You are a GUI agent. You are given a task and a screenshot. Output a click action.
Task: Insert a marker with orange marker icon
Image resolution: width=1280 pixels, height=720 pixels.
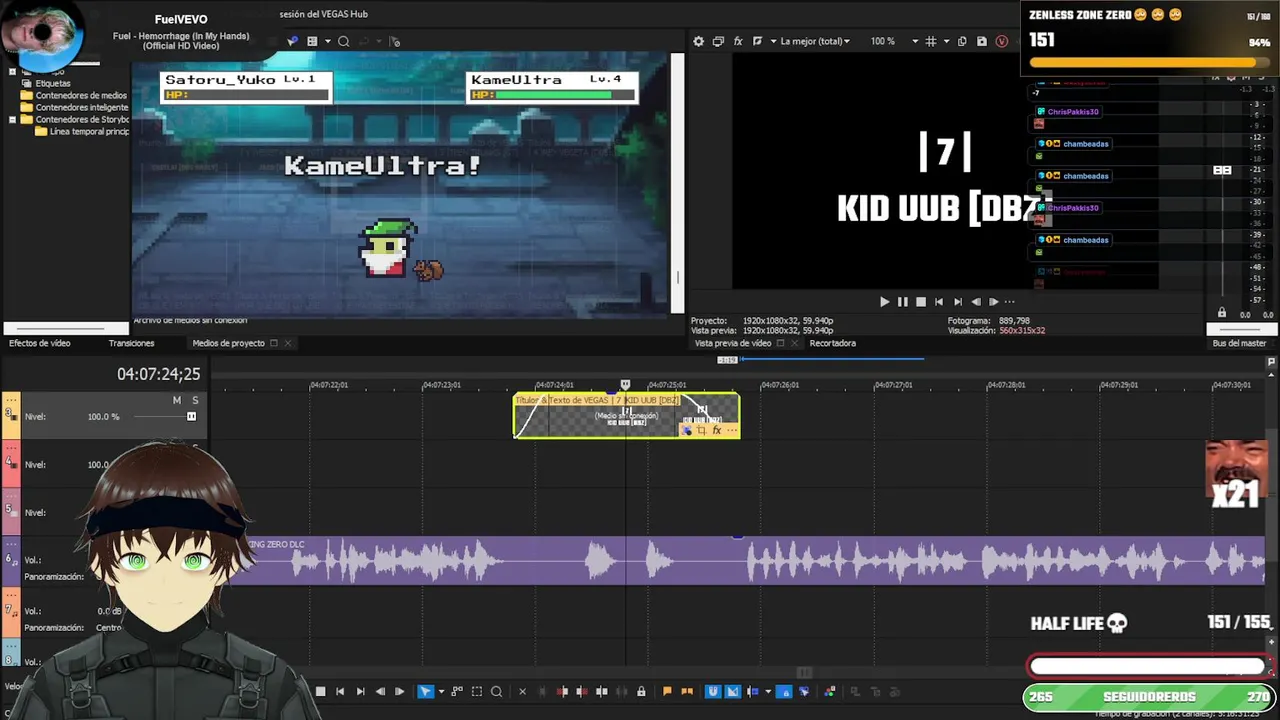[667, 691]
